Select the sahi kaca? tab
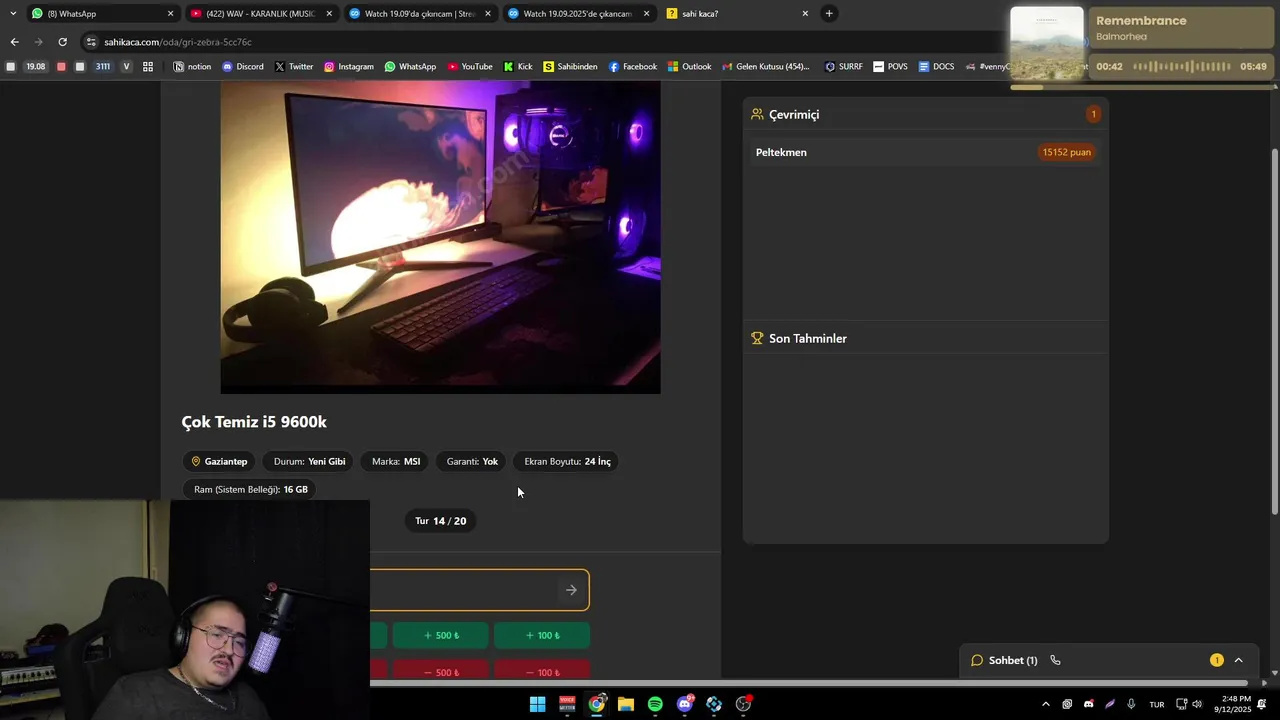The width and height of the screenshot is (1280, 720). point(737,14)
